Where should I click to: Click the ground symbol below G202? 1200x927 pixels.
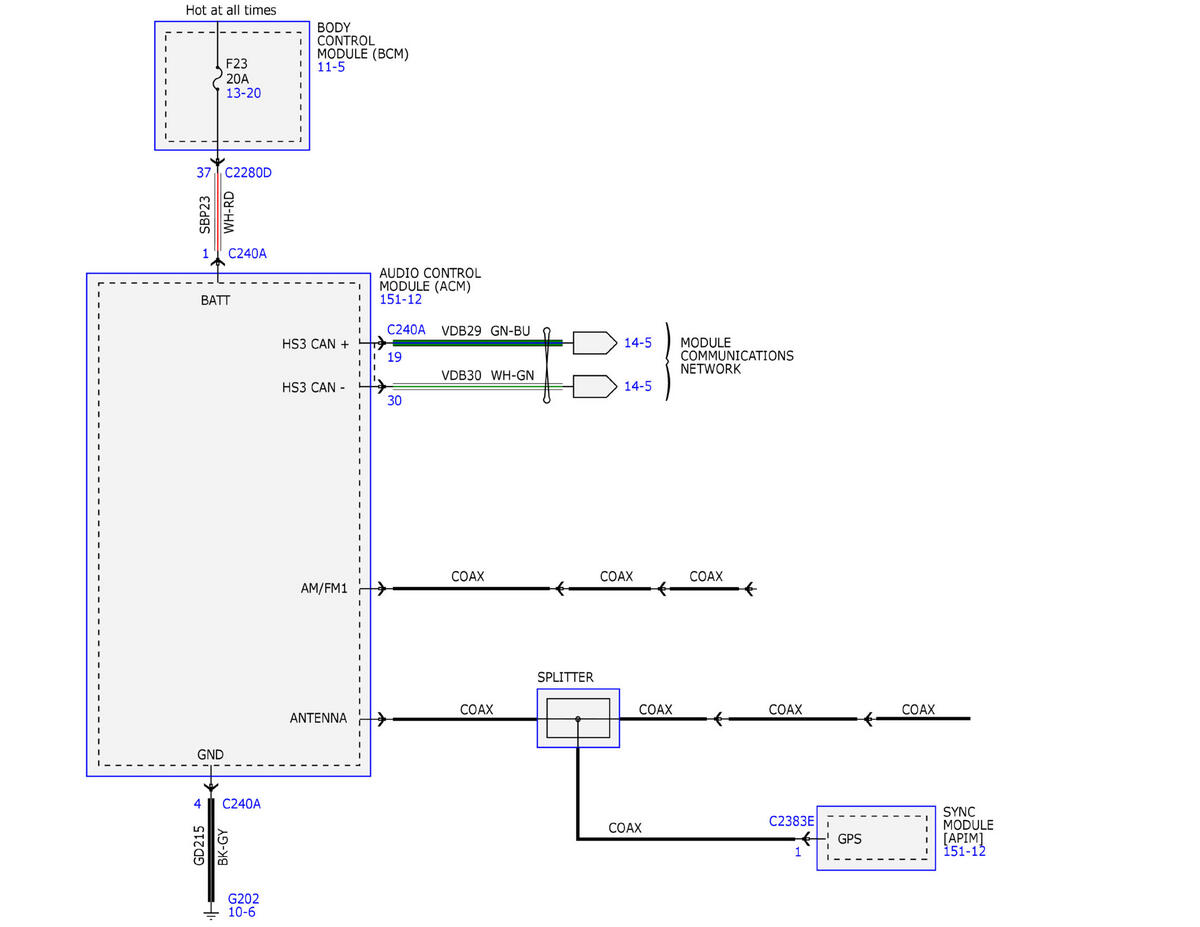pyautogui.click(x=211, y=912)
